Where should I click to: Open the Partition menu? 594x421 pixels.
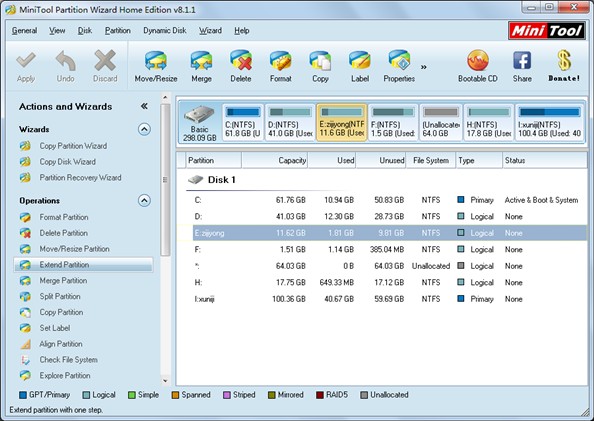pyautogui.click(x=117, y=31)
